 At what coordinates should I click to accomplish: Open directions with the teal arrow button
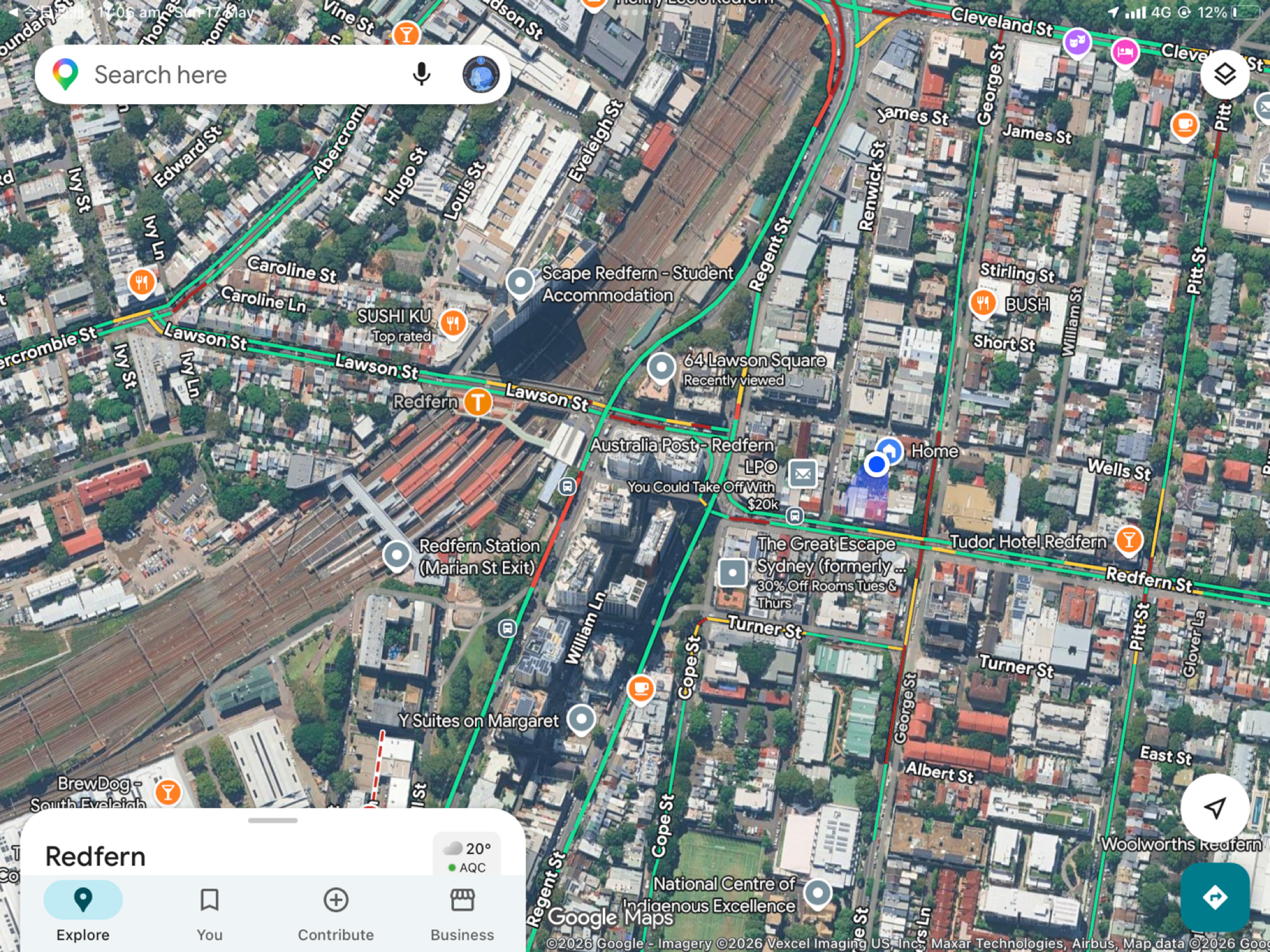pos(1214,897)
